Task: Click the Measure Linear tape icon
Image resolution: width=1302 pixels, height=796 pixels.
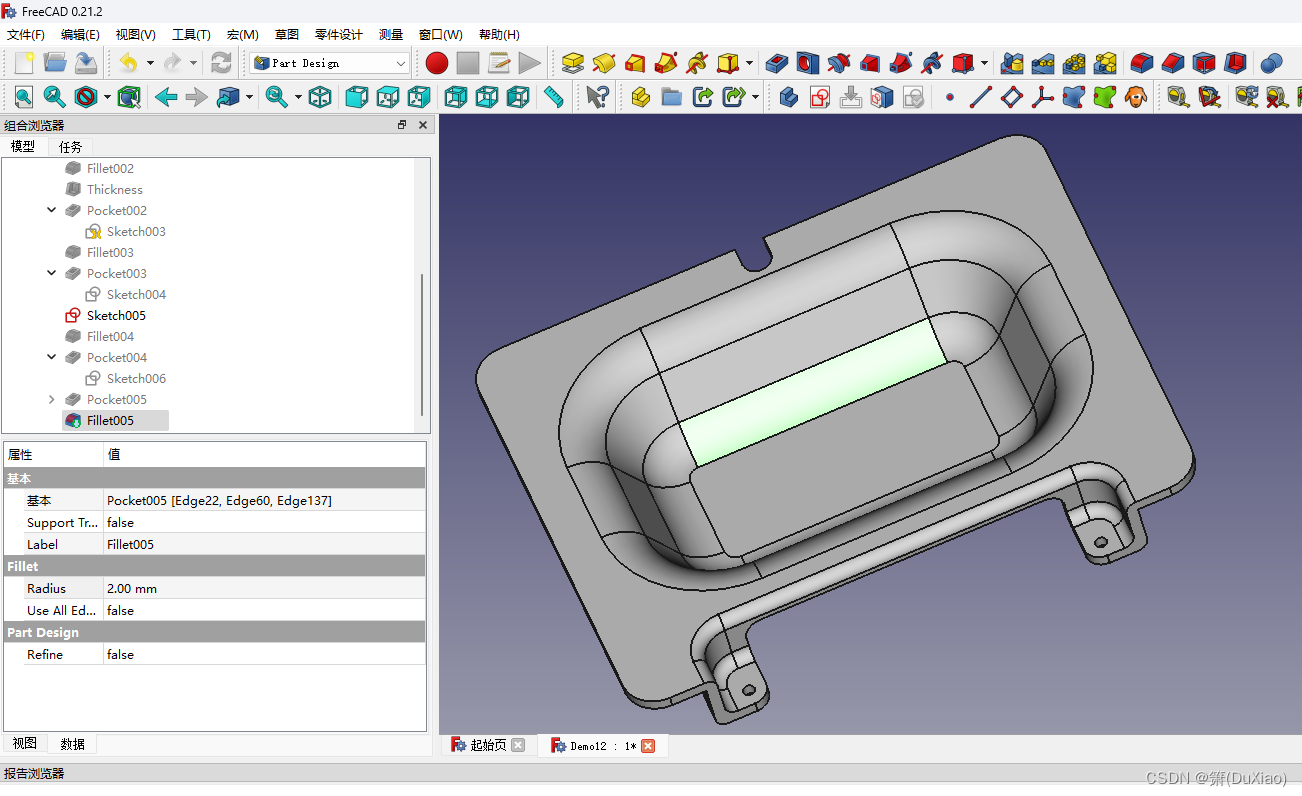Action: click(x=1179, y=97)
